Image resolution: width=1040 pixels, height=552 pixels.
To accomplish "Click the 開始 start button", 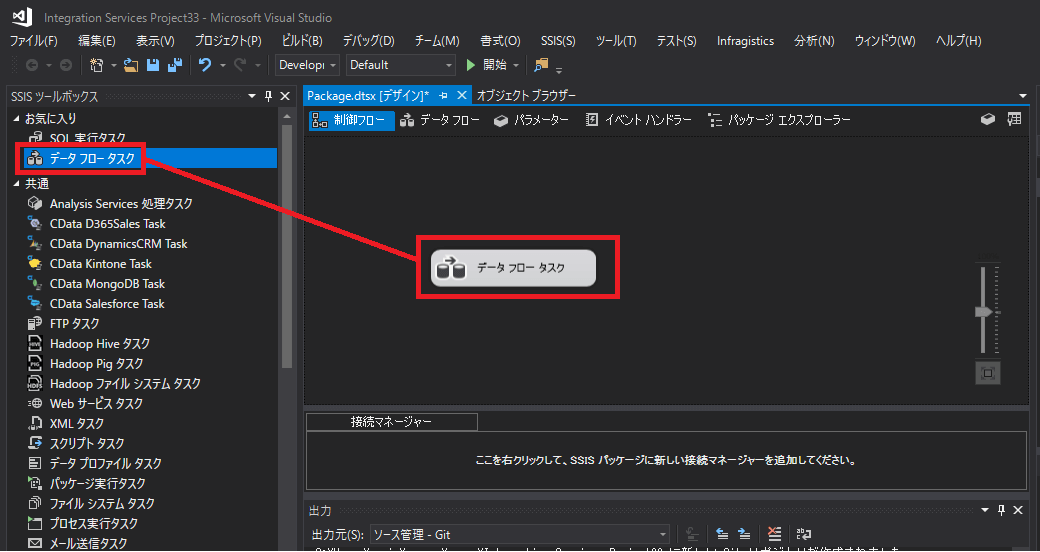I will click(487, 65).
